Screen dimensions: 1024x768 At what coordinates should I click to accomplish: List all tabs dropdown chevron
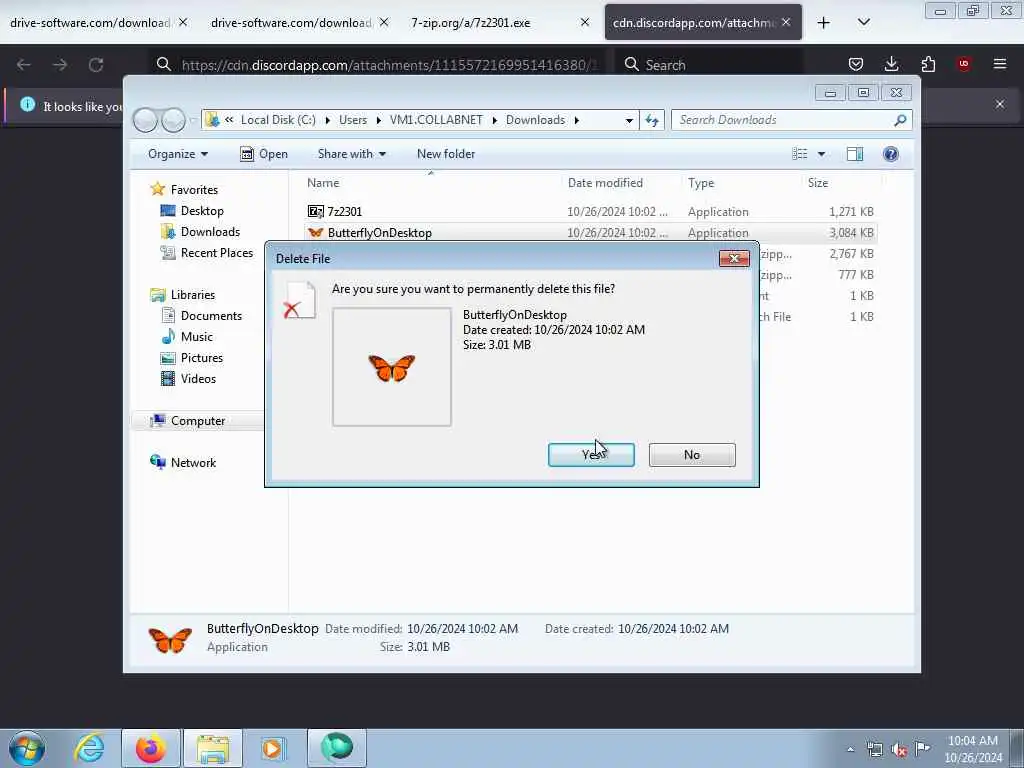(863, 23)
